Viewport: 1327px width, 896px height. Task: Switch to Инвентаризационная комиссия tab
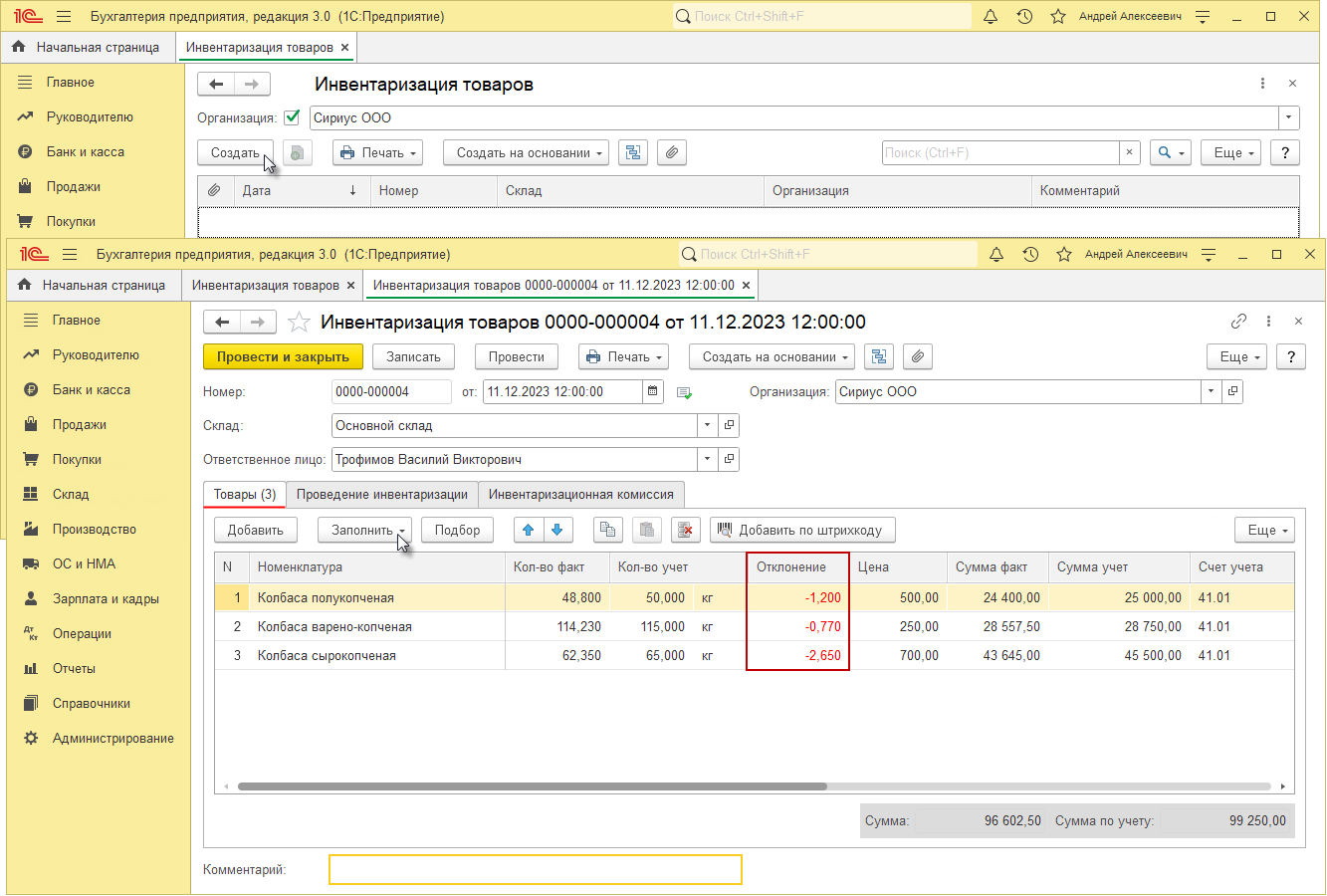tap(581, 495)
